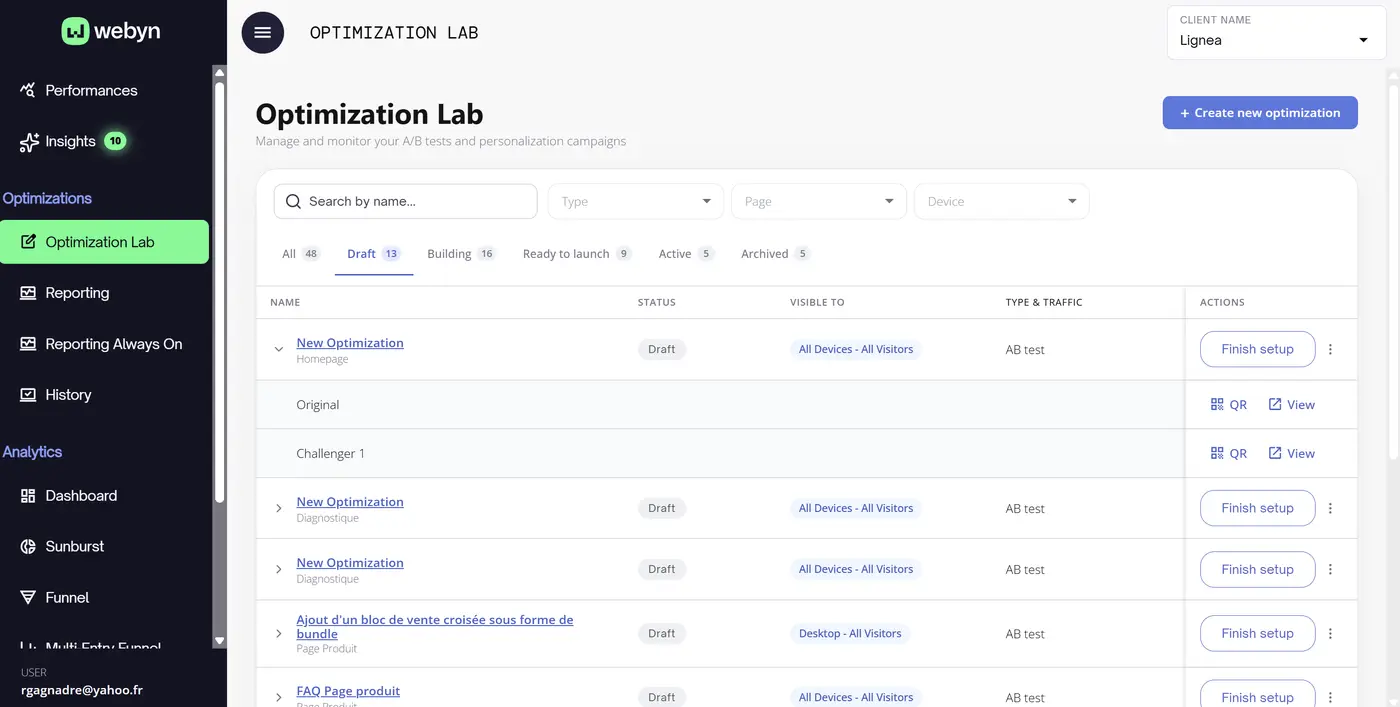Click the TYPE & TRAFFIC column header

pyautogui.click(x=1044, y=302)
